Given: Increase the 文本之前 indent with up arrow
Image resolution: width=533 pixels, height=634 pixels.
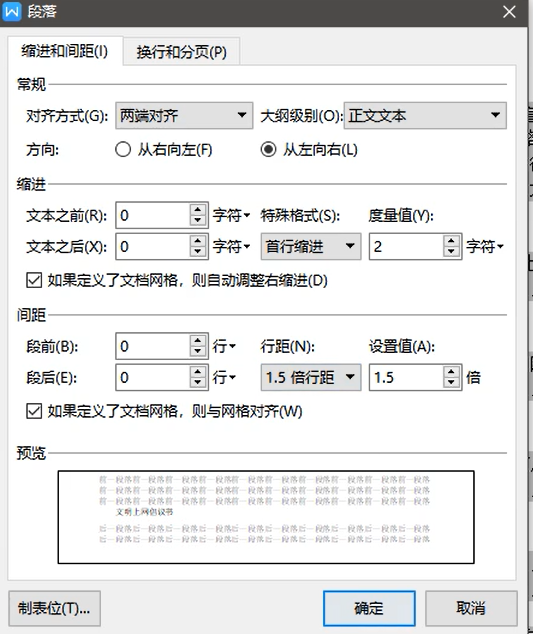Looking at the screenshot, I should click(198, 210).
